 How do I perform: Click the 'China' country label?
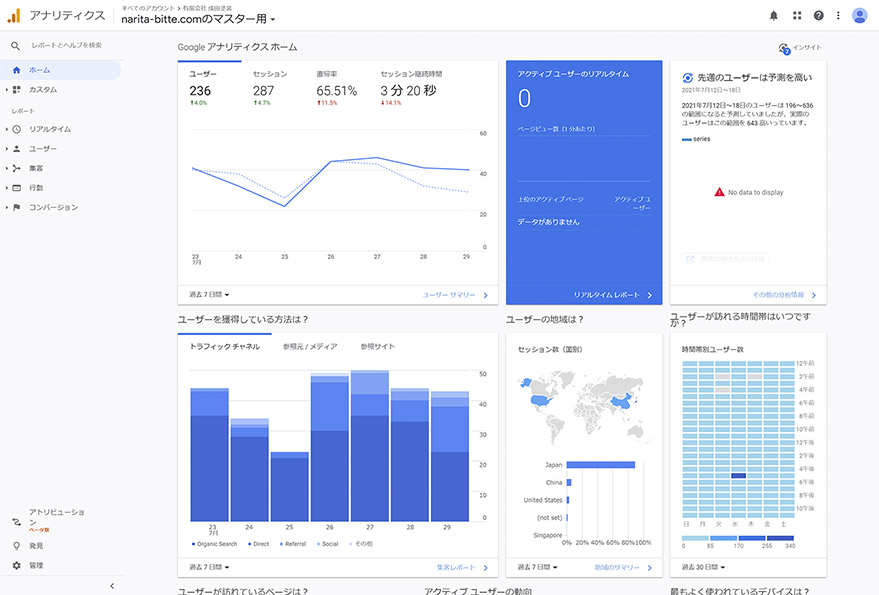[554, 482]
